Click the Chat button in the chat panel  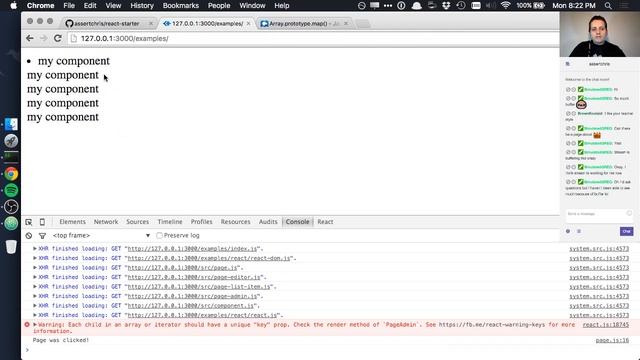tap(627, 231)
